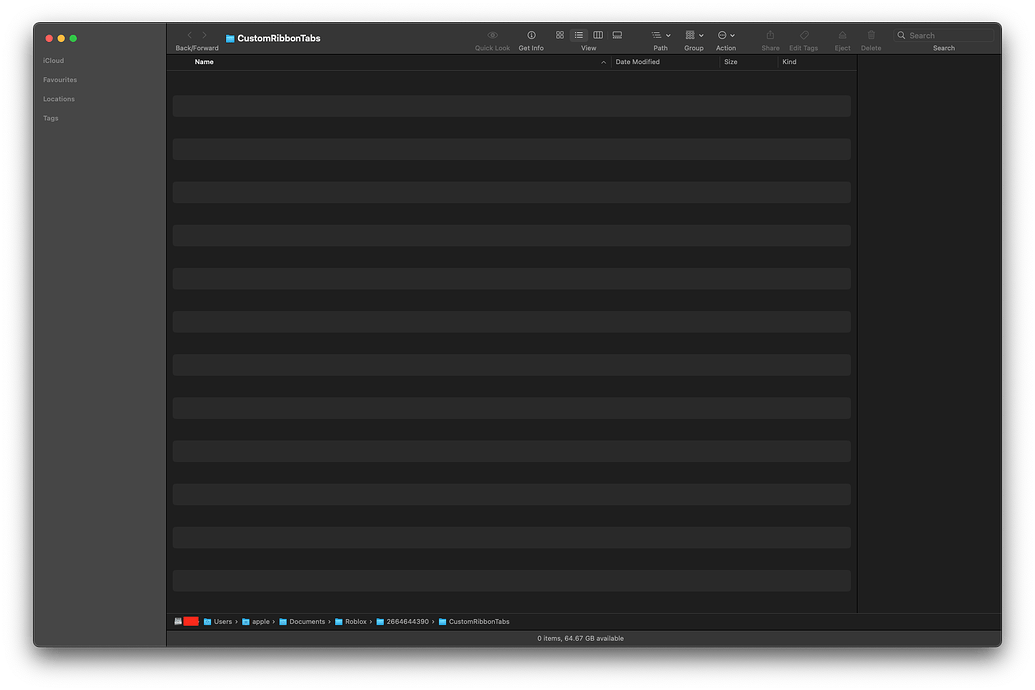Viewport: 1035px width, 690px height.
Task: Select CustomRibbonTabs in path bar
Action: click(x=474, y=621)
